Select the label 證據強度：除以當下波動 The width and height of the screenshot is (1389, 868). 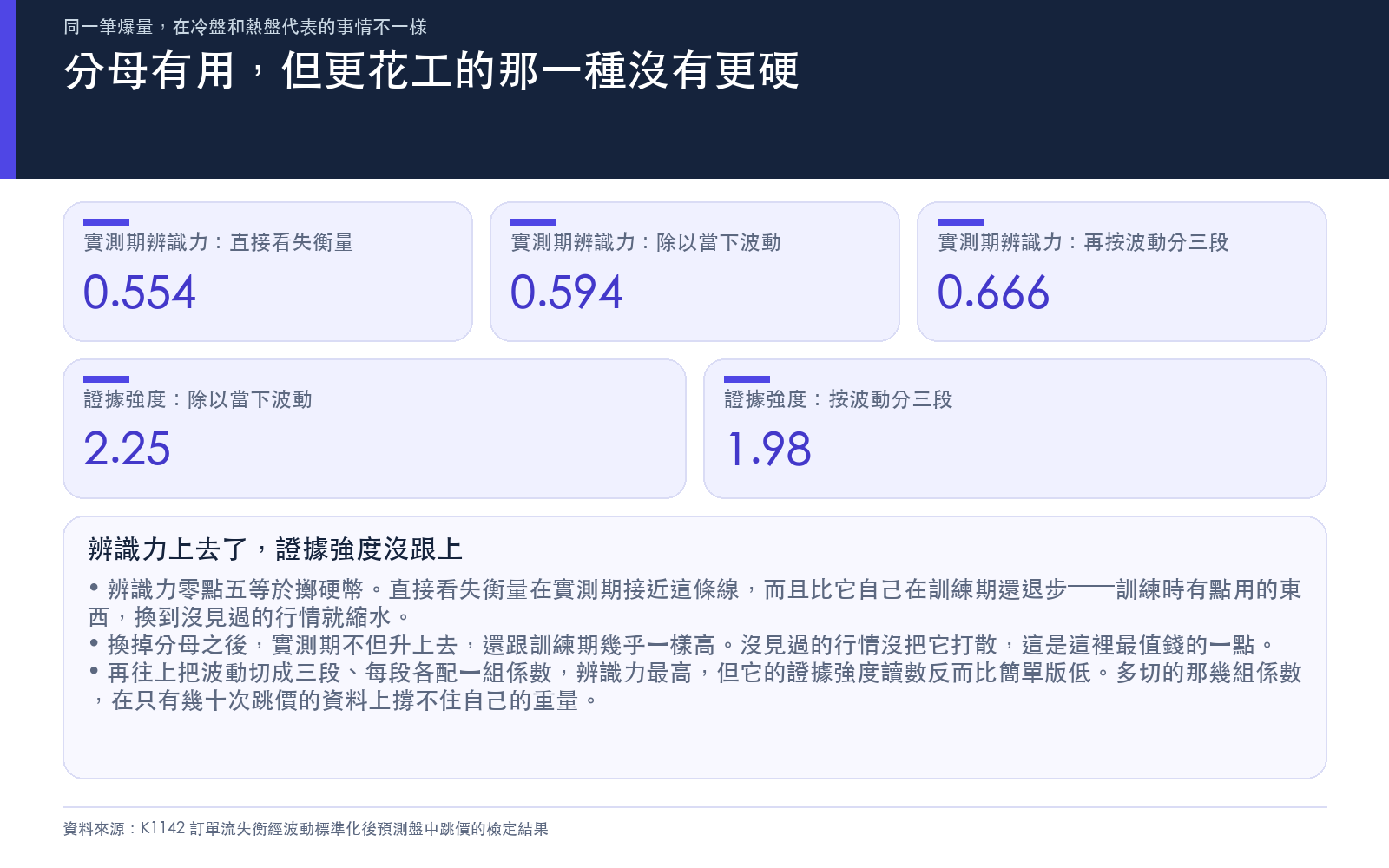(x=198, y=399)
